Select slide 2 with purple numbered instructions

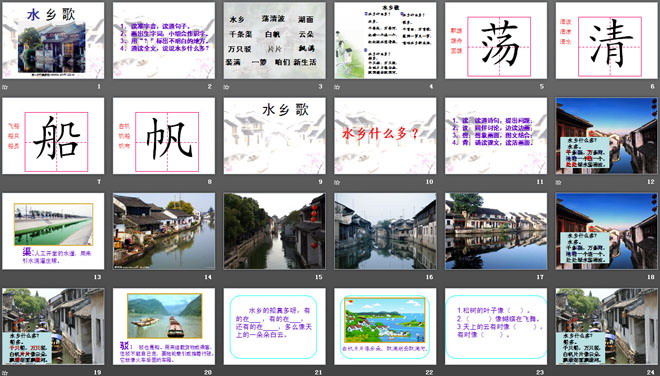[x=164, y=40]
